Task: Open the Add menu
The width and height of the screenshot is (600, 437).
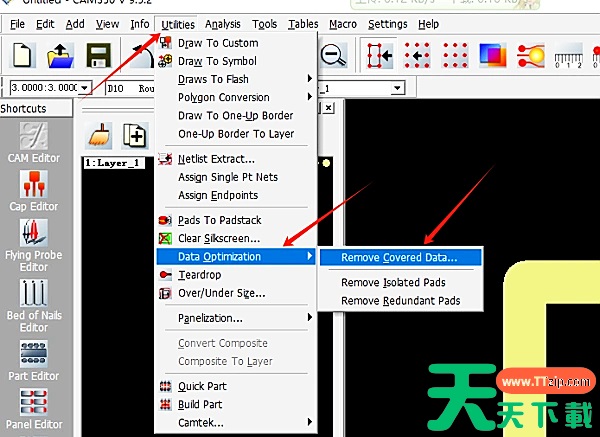Action: tap(75, 24)
